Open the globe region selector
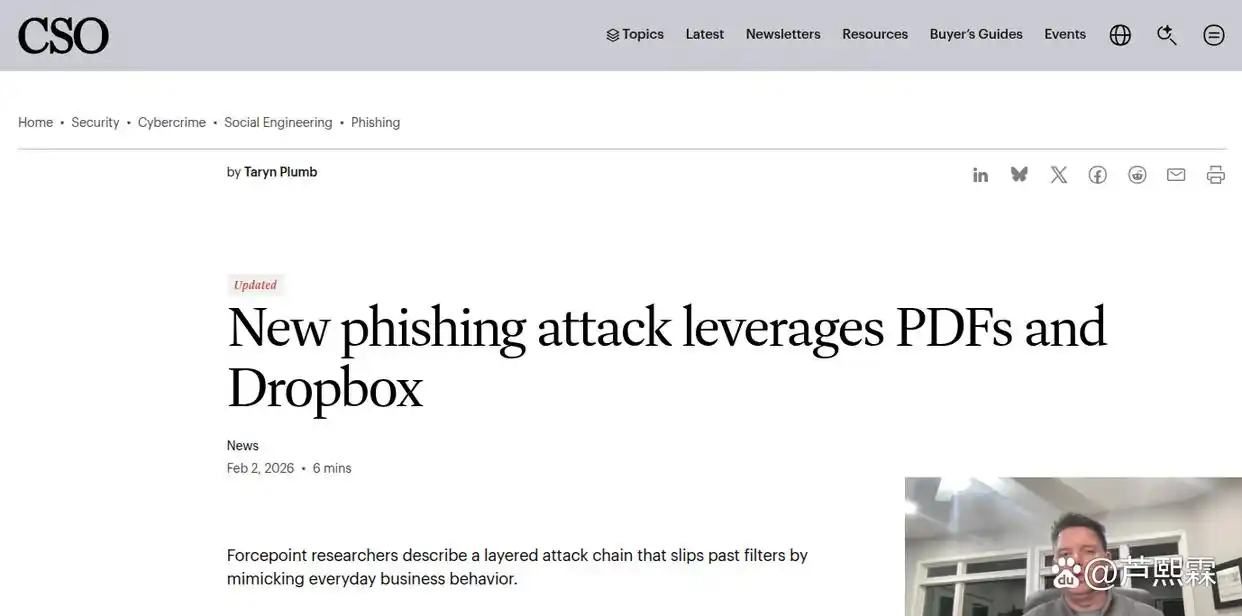Viewport: 1242px width, 616px height. coord(1120,35)
